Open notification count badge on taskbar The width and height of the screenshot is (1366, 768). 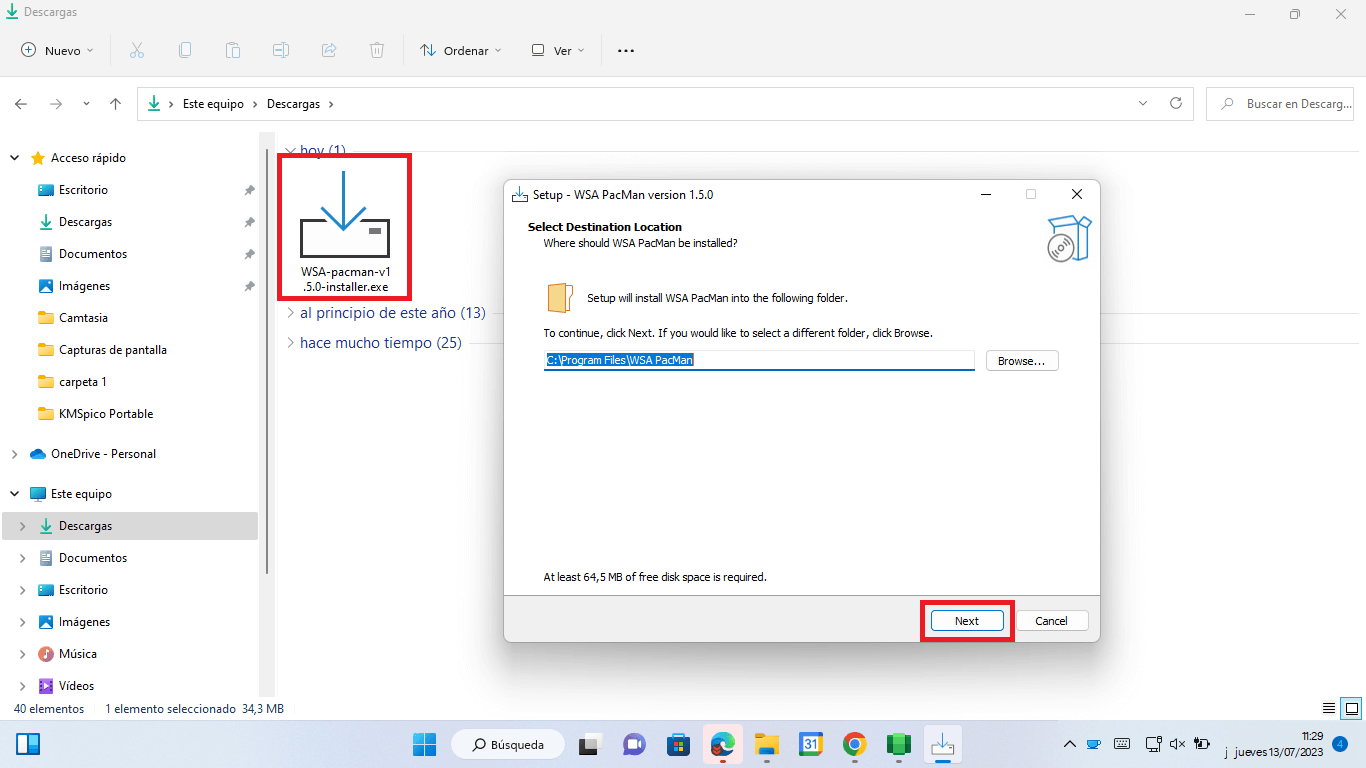[x=1340, y=744]
